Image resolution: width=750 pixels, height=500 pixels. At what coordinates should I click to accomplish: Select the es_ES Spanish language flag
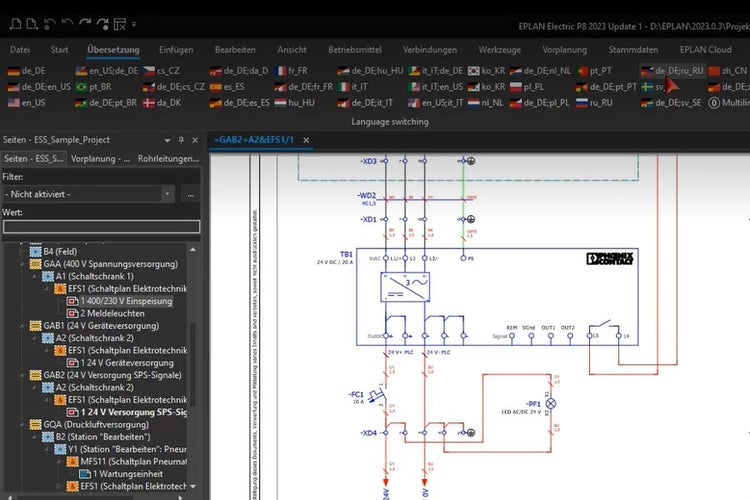226,87
